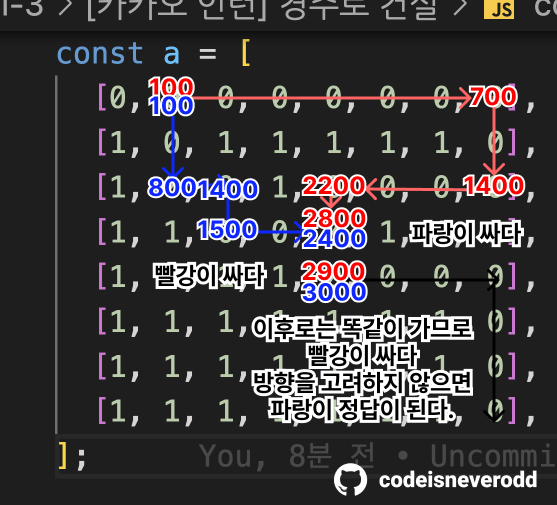Open the git blame note 'You, 8분 전'
Viewport: 557px width, 505px height.
[x=286, y=456]
